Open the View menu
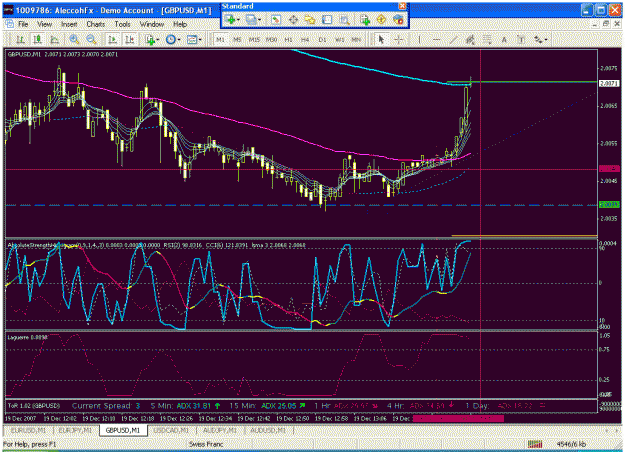Image resolution: width=625 pixels, height=452 pixels. coord(45,24)
